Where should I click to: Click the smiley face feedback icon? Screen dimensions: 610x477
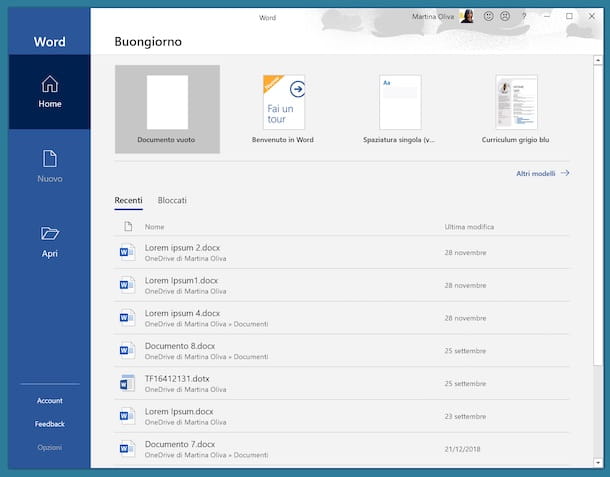tap(489, 16)
